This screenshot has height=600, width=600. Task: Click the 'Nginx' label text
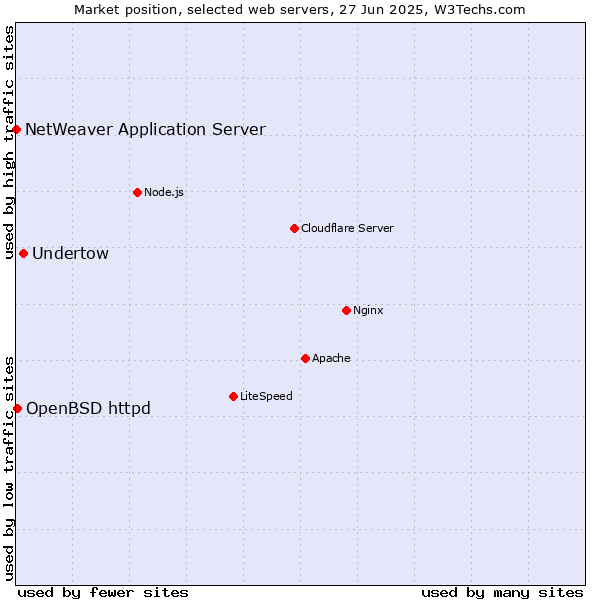point(368,310)
